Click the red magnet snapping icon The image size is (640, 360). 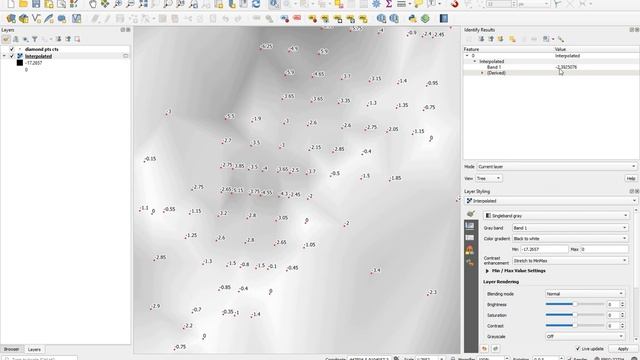click(455, 4)
